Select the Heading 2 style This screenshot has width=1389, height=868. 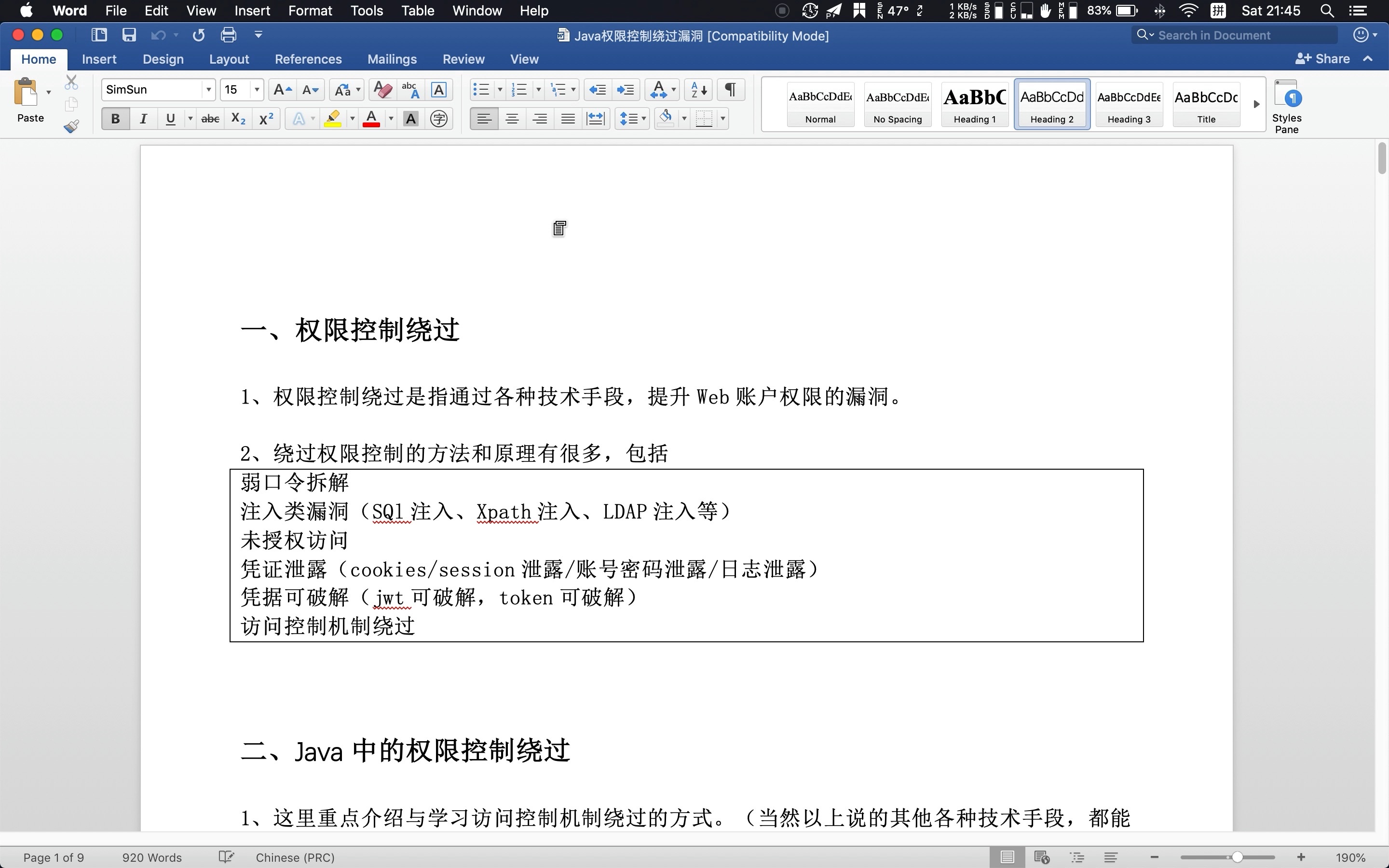1051,104
